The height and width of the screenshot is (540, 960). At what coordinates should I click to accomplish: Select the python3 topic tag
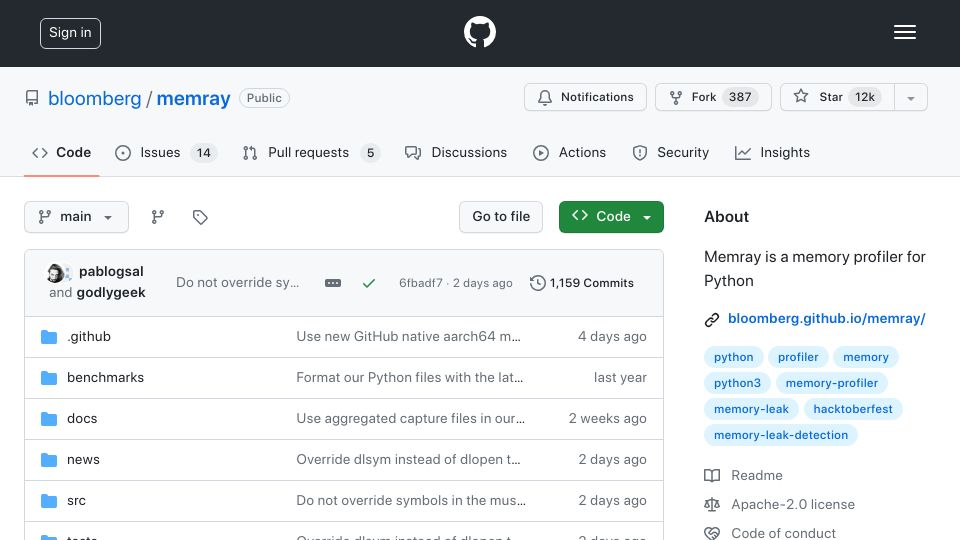pyautogui.click(x=737, y=383)
